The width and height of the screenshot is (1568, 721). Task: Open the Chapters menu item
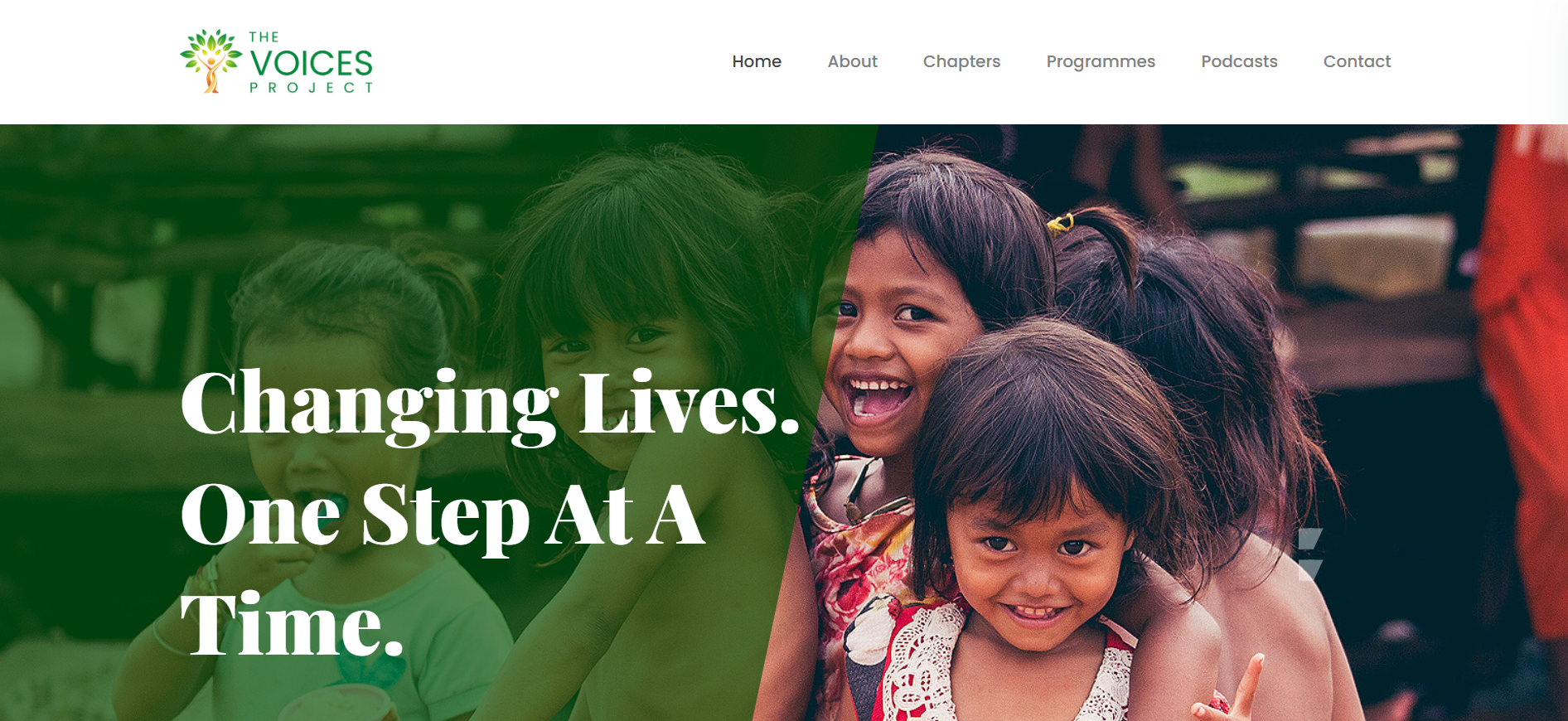(x=961, y=61)
